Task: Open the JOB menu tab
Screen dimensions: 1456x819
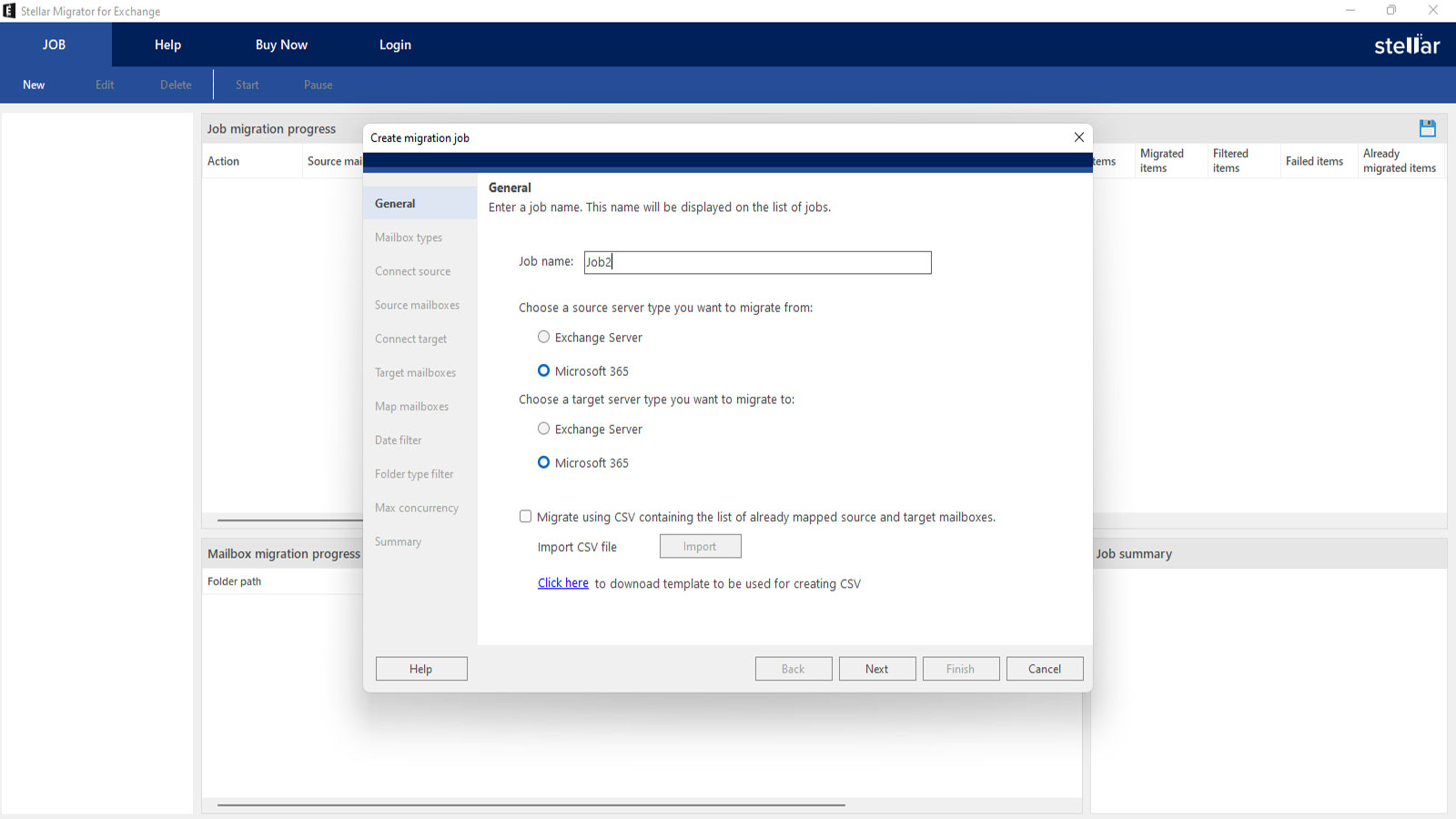Action: click(55, 45)
